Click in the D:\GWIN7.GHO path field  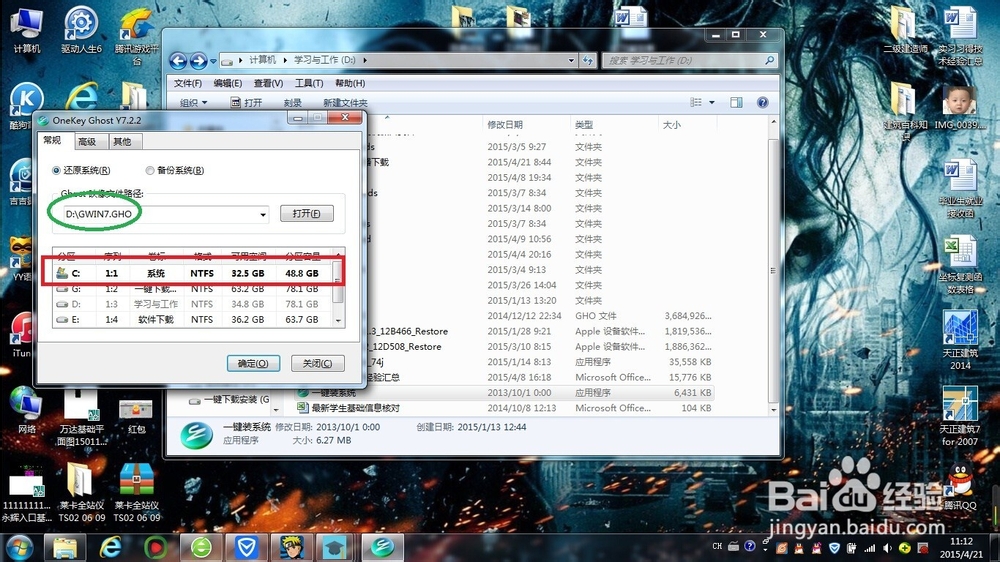pyautogui.click(x=159, y=214)
